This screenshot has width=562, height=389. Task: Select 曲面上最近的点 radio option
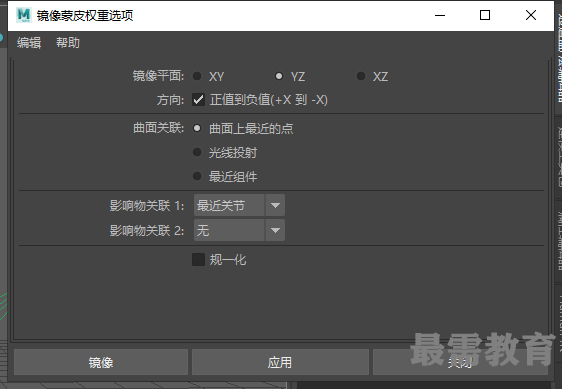click(x=197, y=128)
